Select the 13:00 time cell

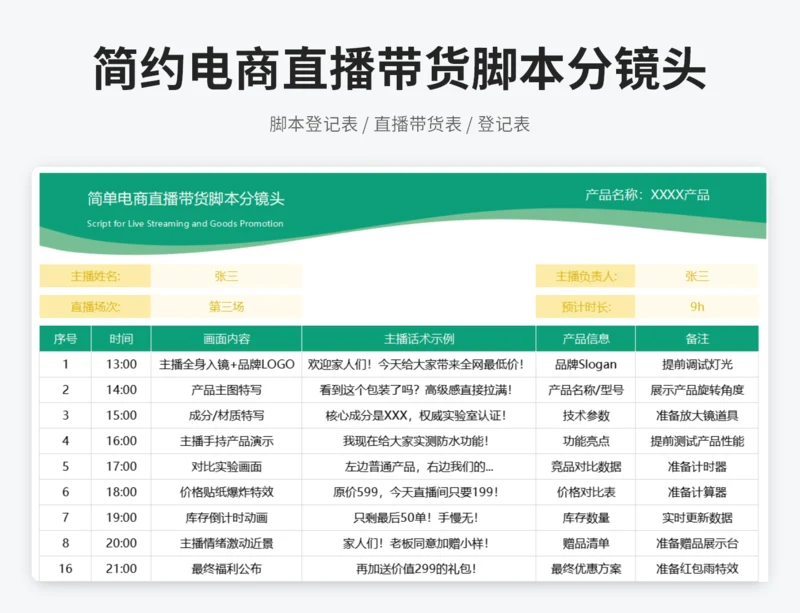[121, 364]
